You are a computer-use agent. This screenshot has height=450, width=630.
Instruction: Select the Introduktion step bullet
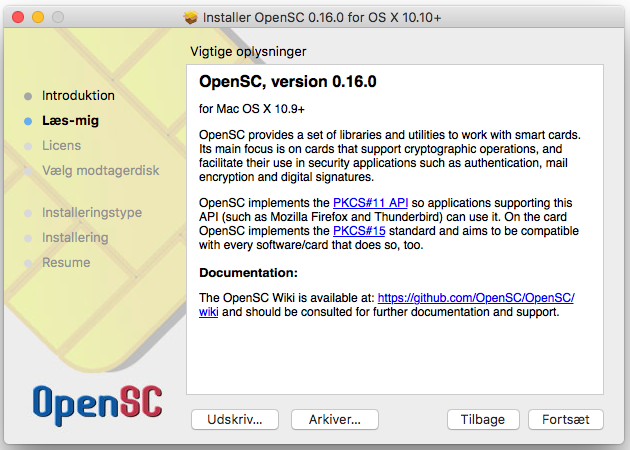(28, 96)
